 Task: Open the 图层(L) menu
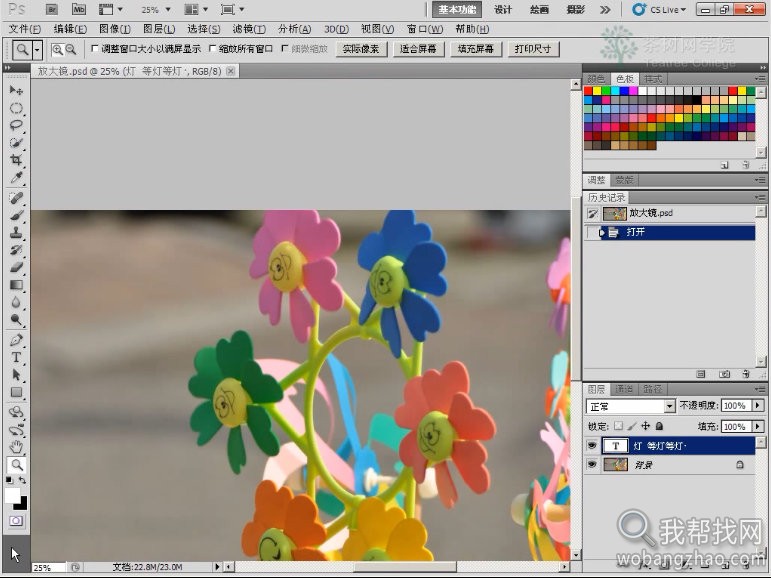159,29
